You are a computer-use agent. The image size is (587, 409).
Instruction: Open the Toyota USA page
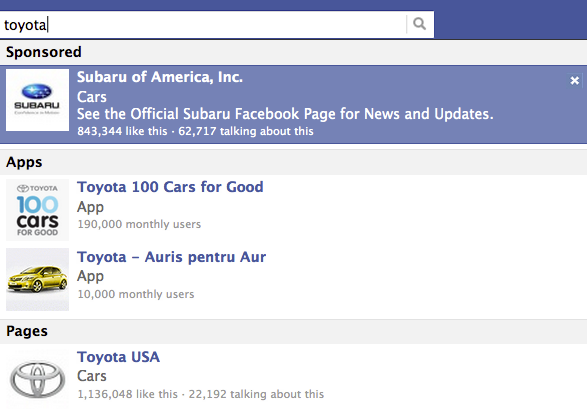click(118, 357)
